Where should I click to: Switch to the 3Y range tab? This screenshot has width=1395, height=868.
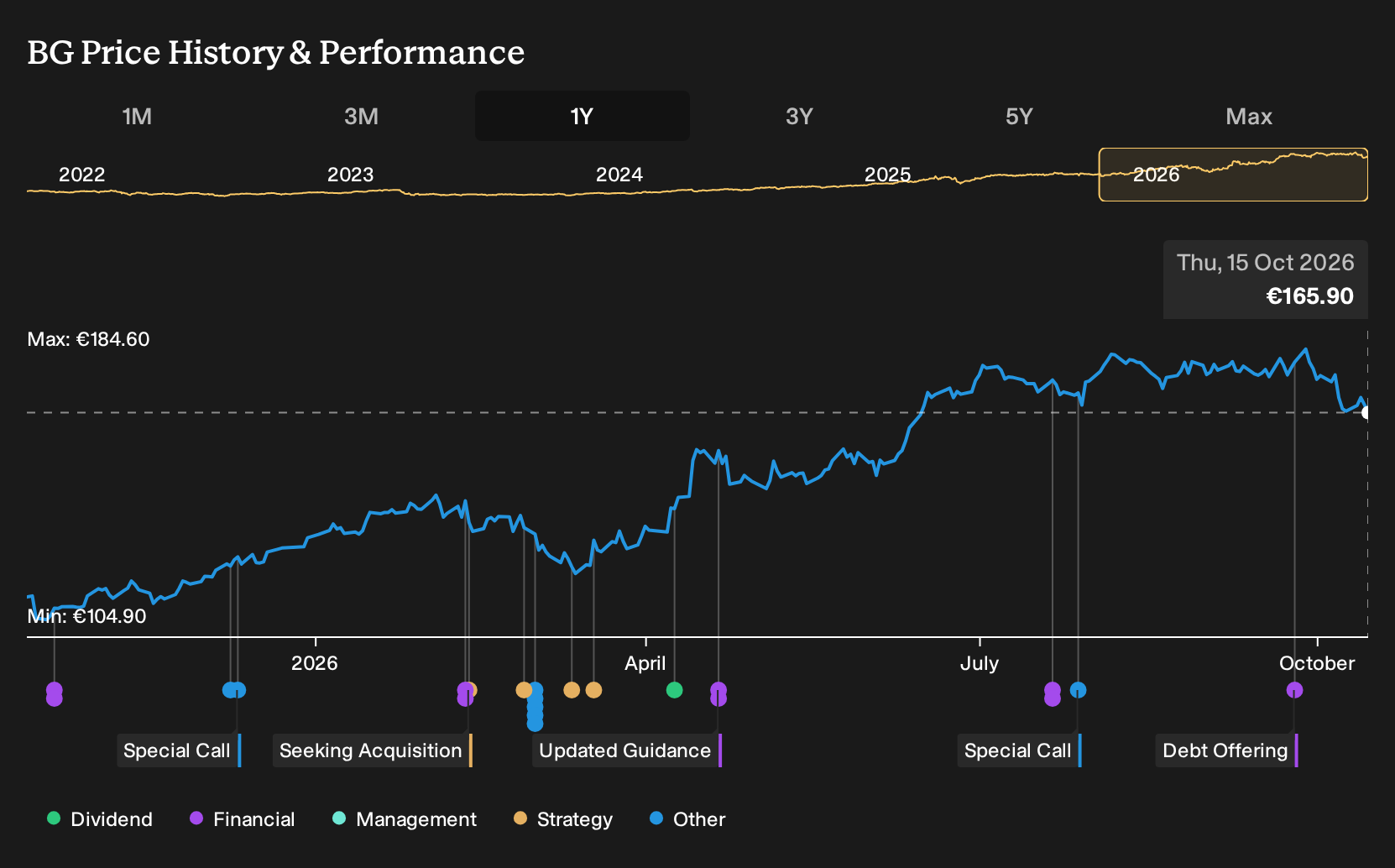[x=799, y=116]
